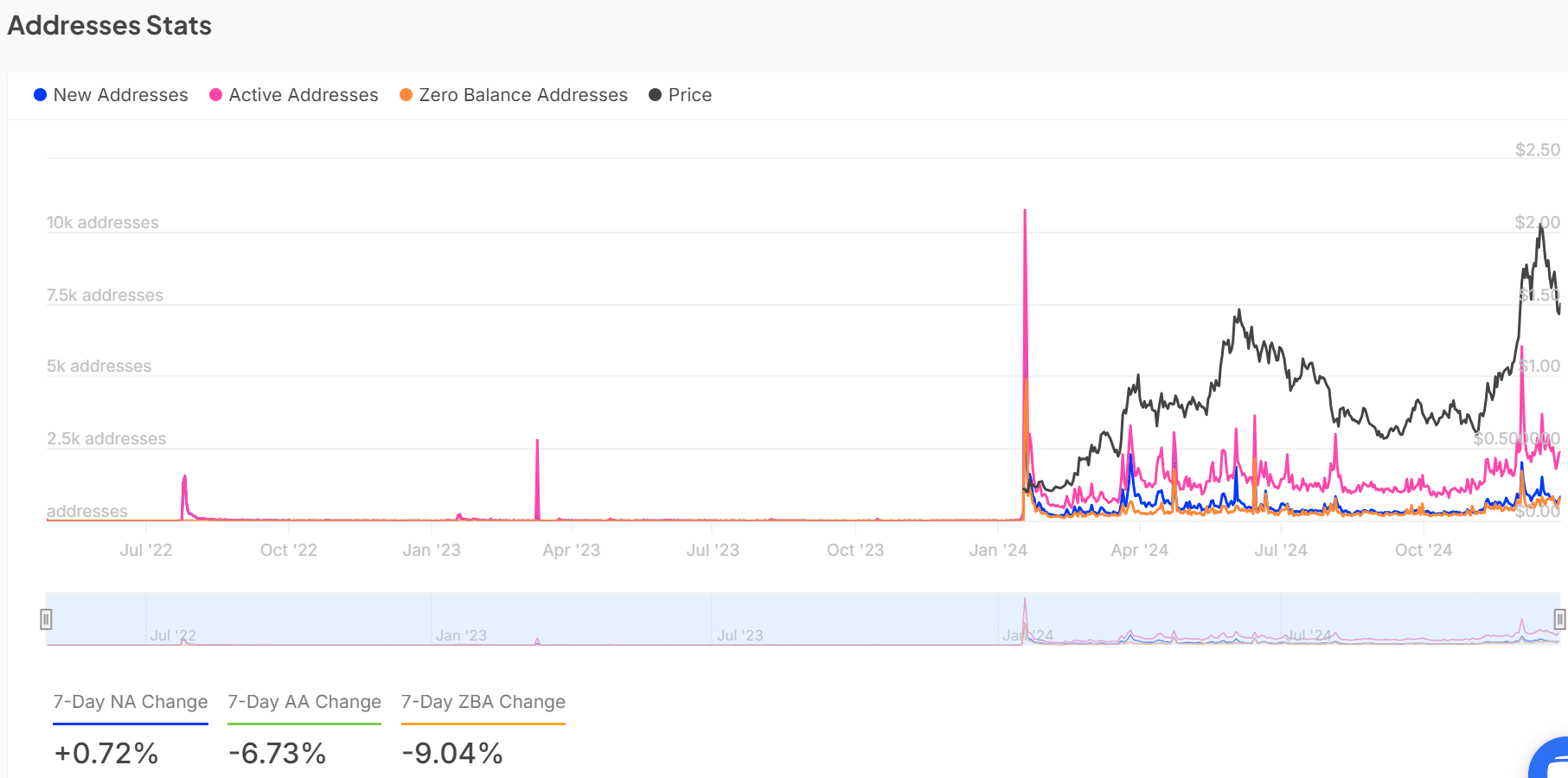Click the Jul '22 x-axis label
This screenshot has height=778, width=1568.
(x=146, y=550)
